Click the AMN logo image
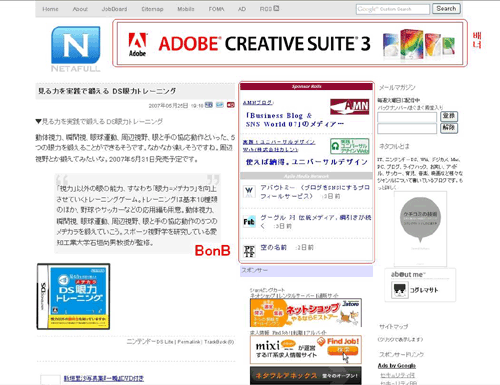This screenshot has width=500, height=385. coord(350,107)
